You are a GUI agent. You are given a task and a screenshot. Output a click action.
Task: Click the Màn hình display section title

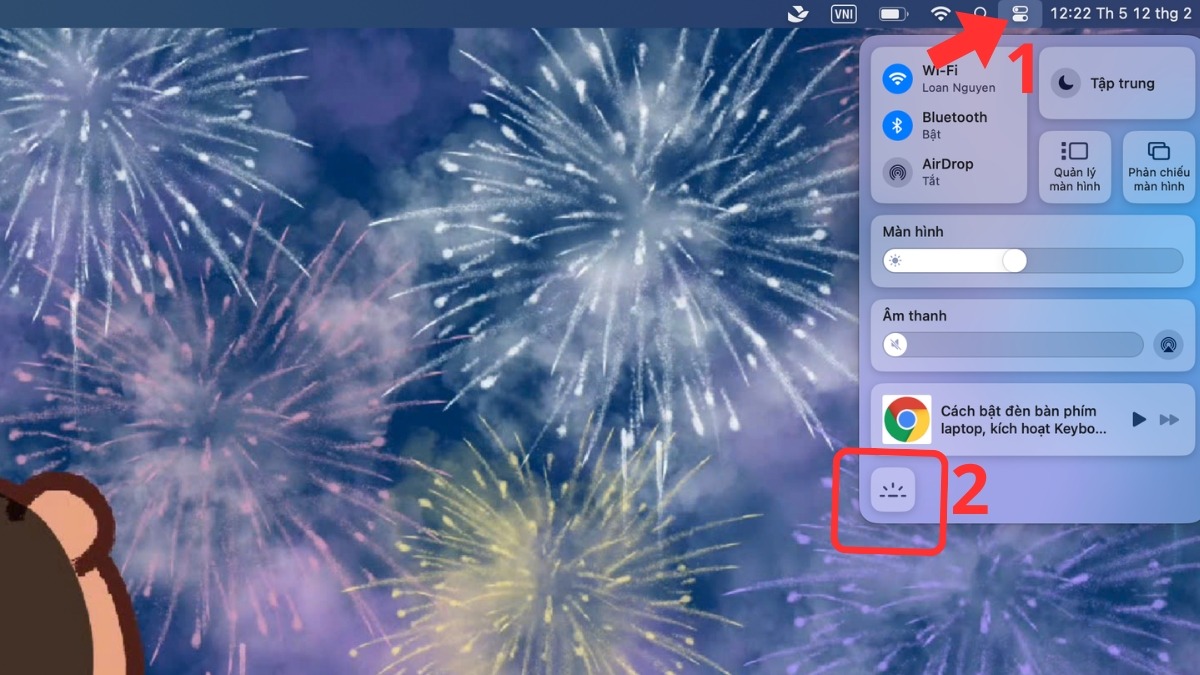coord(913,232)
